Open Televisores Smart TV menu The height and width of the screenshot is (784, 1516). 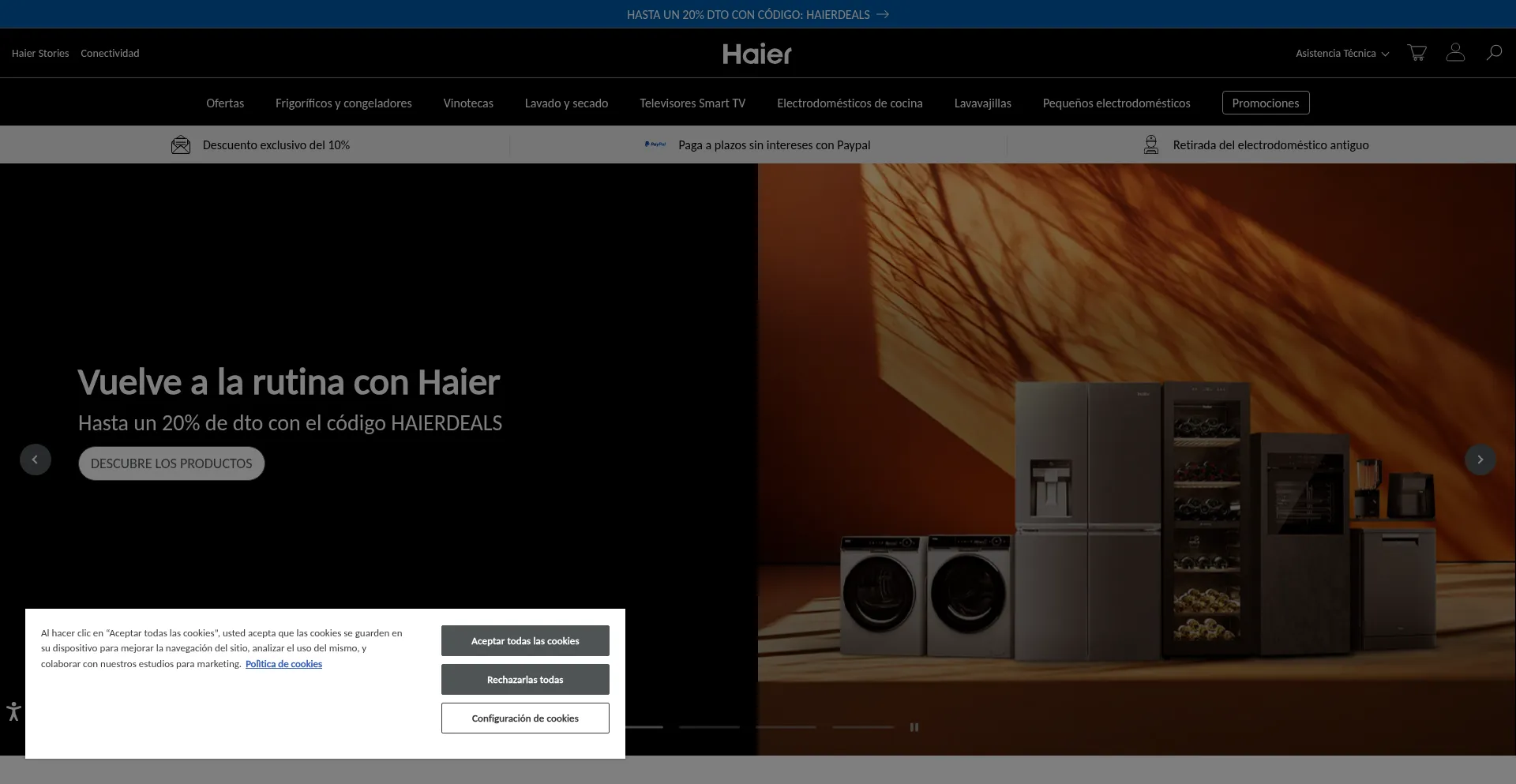click(x=692, y=103)
